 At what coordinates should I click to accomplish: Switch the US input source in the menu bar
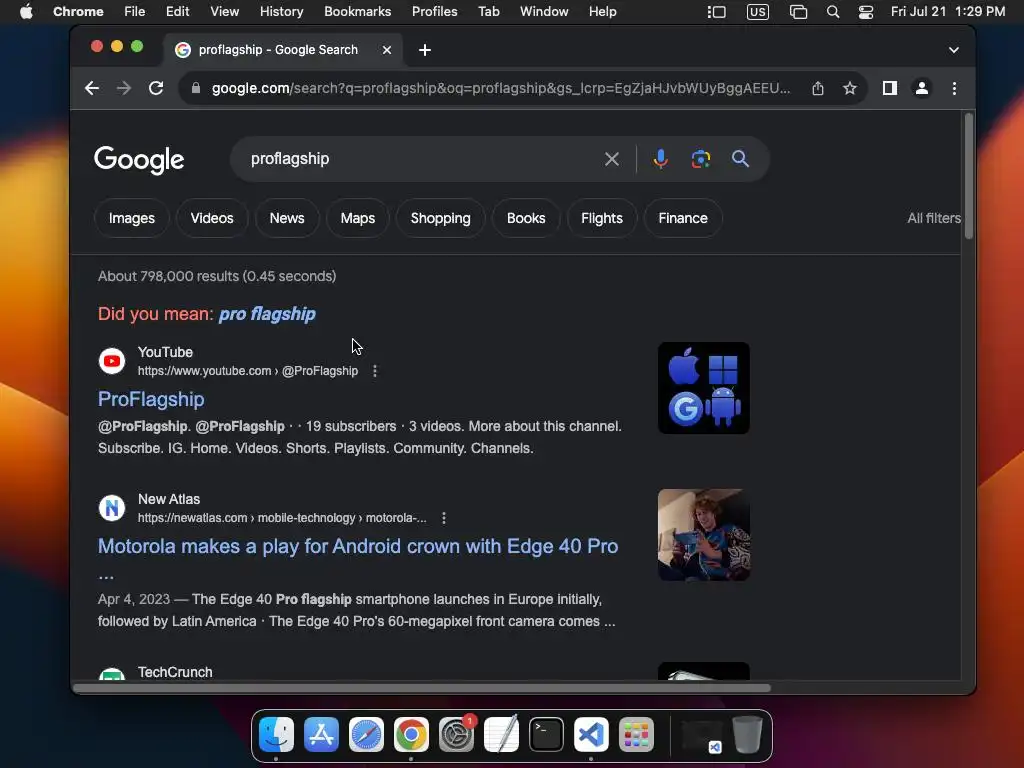pos(758,12)
